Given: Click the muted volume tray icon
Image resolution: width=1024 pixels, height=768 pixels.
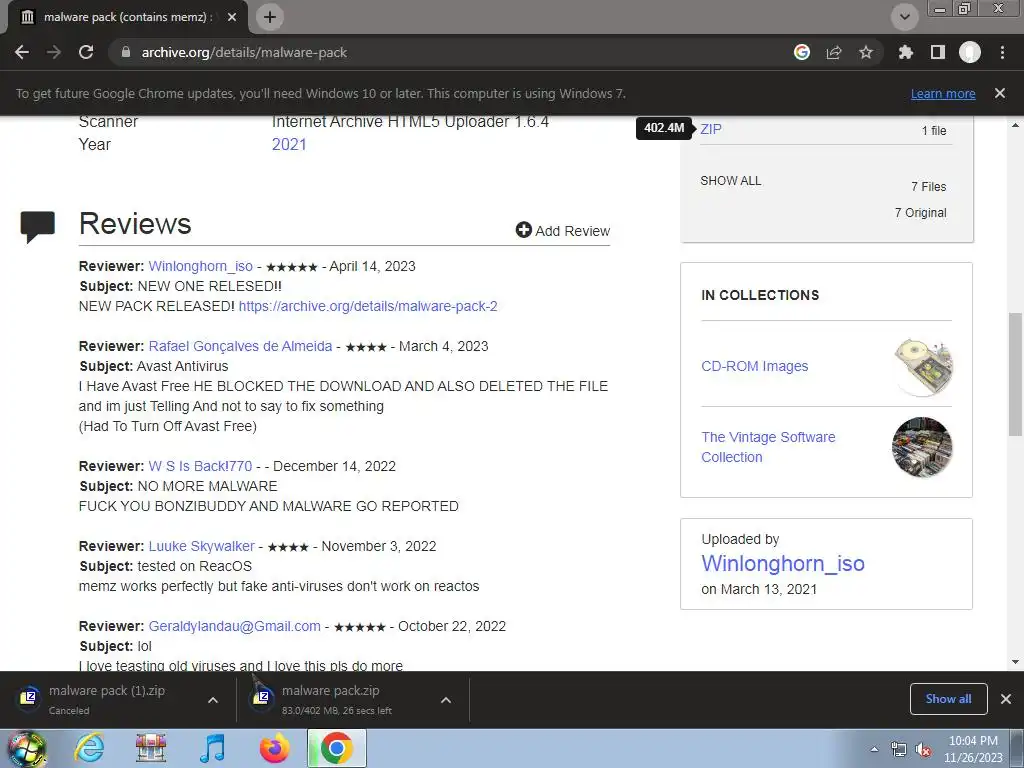Looking at the screenshot, I should (923, 750).
